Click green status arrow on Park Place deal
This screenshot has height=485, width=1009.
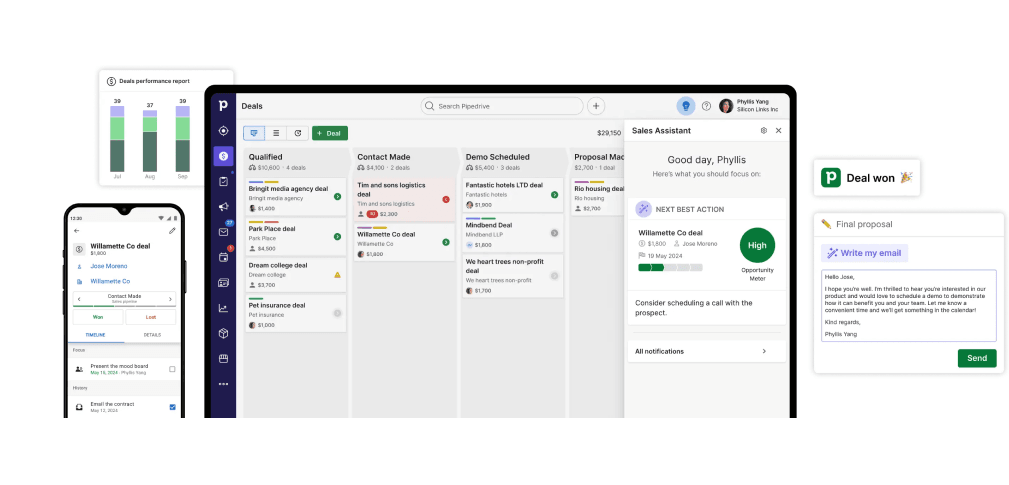(x=337, y=237)
